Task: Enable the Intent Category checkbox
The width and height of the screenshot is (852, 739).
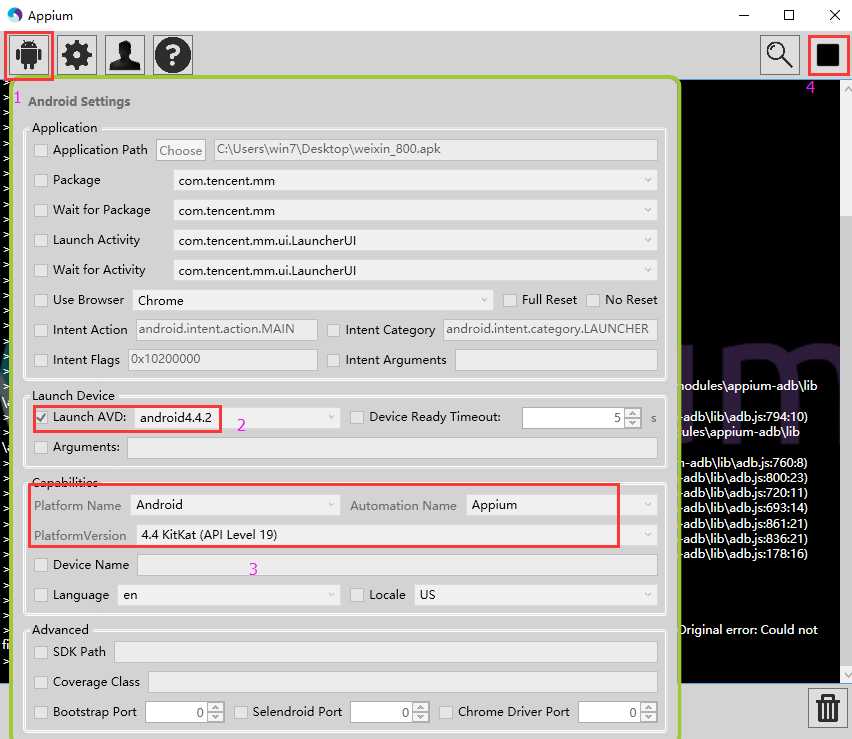Action: tap(334, 330)
